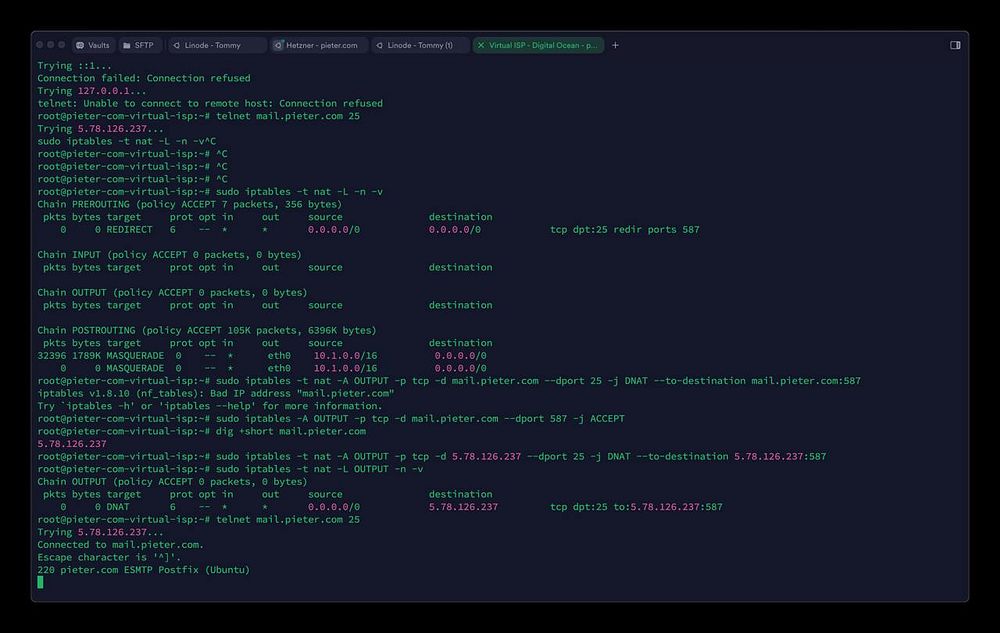
Task: Click 'telnet: Unable to connect to remote host' line
Action: pos(210,103)
